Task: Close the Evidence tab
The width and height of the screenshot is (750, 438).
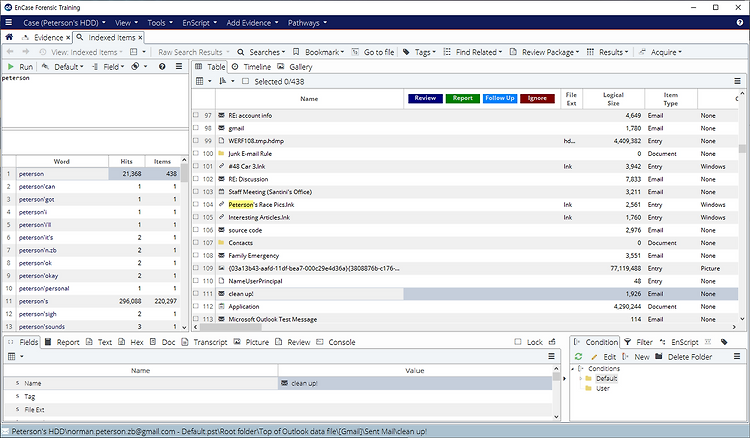Action: tap(68, 37)
